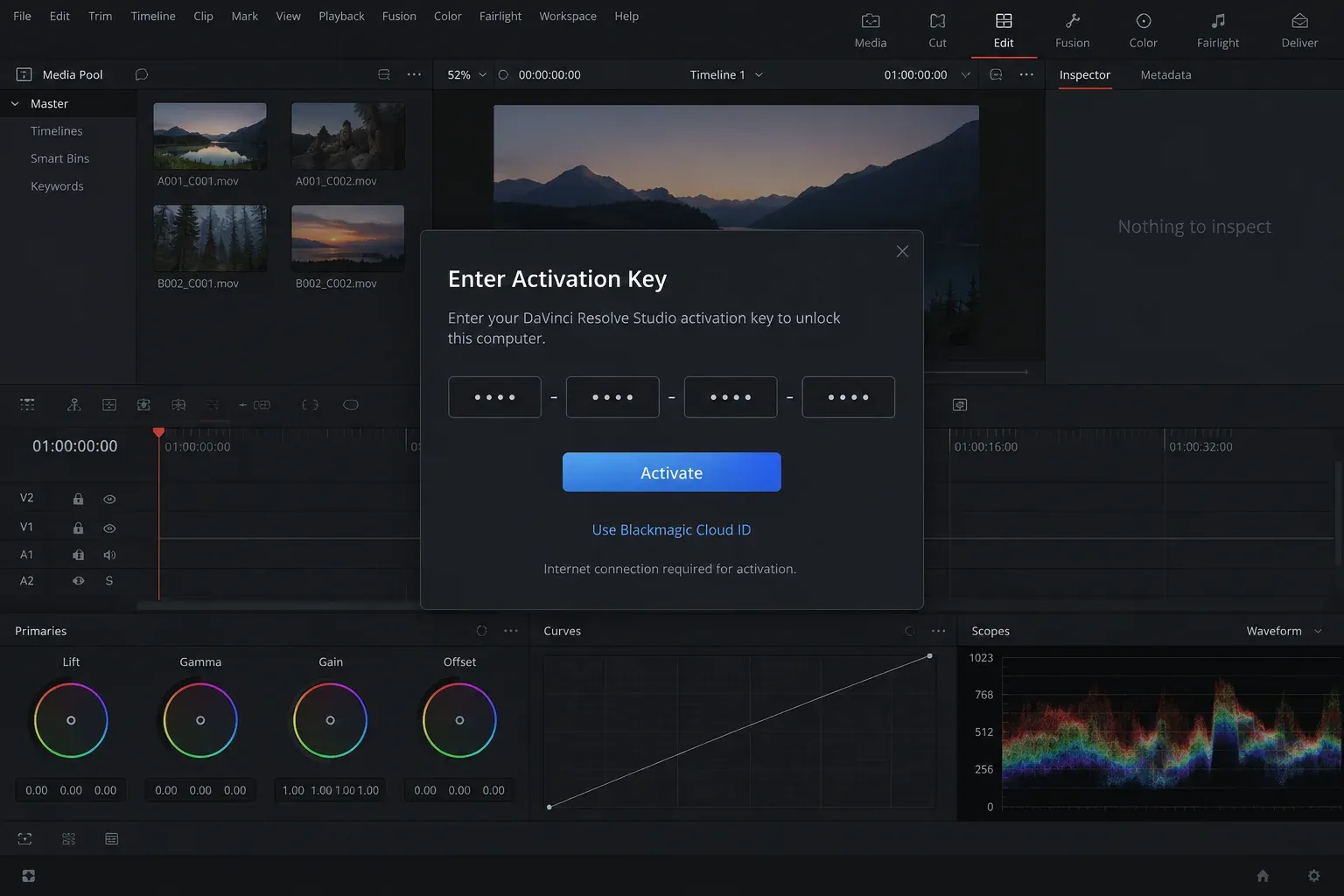Click the viewer icon left of the viewer ellipsis
The height and width of the screenshot is (896, 1344).
point(996,74)
